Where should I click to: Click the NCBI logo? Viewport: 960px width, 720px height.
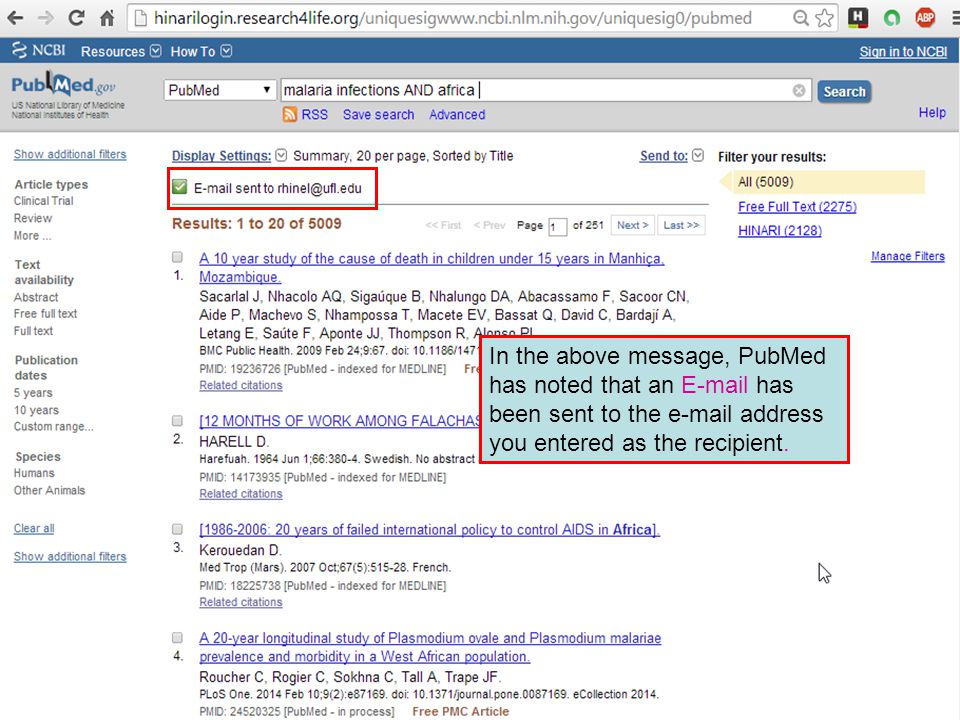pyautogui.click(x=39, y=50)
